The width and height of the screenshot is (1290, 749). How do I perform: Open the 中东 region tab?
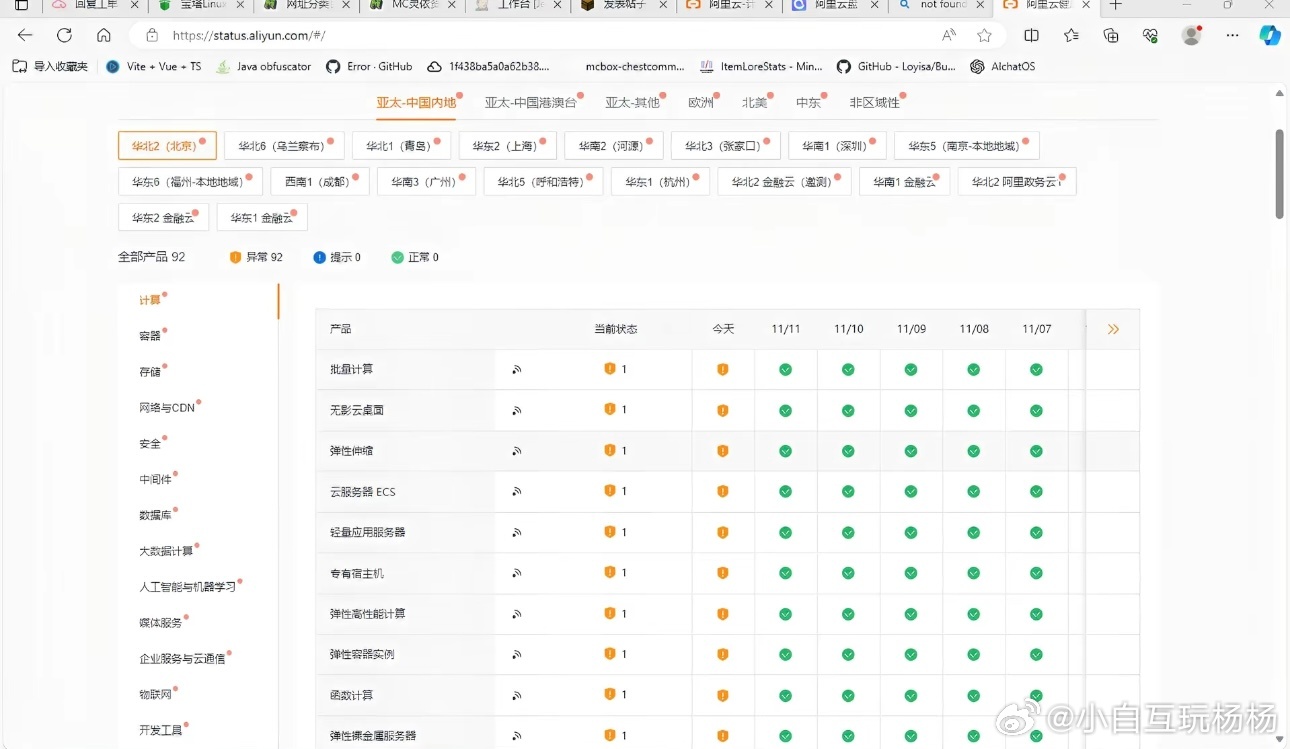pyautogui.click(x=809, y=103)
